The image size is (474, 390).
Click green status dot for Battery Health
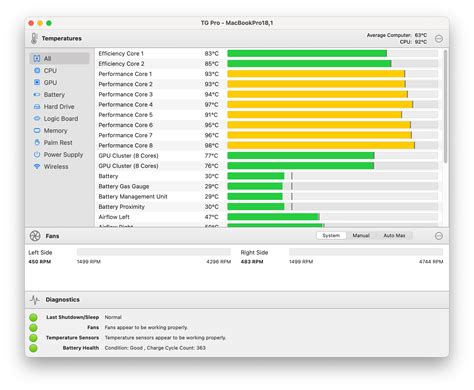33,348
